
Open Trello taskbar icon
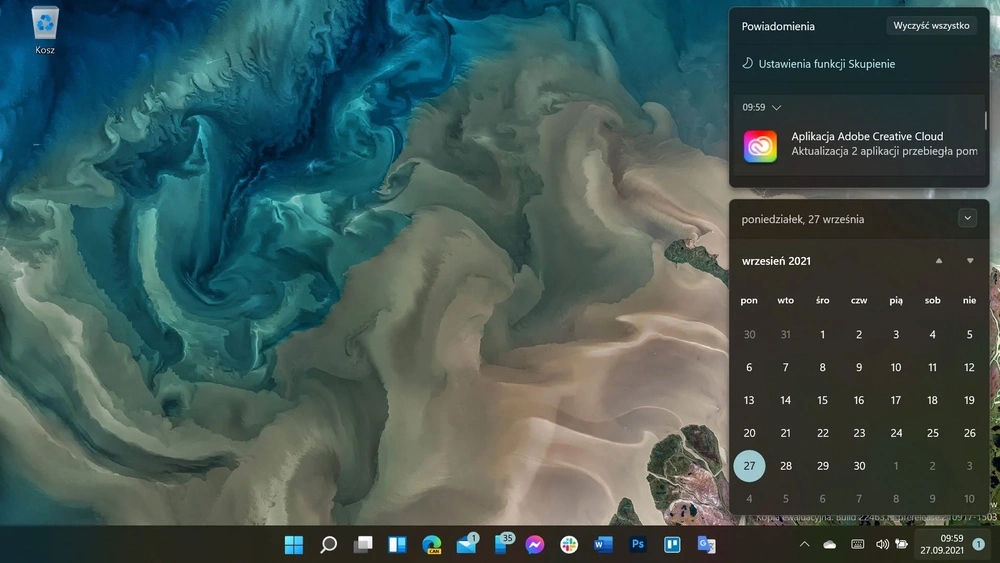[x=672, y=545]
